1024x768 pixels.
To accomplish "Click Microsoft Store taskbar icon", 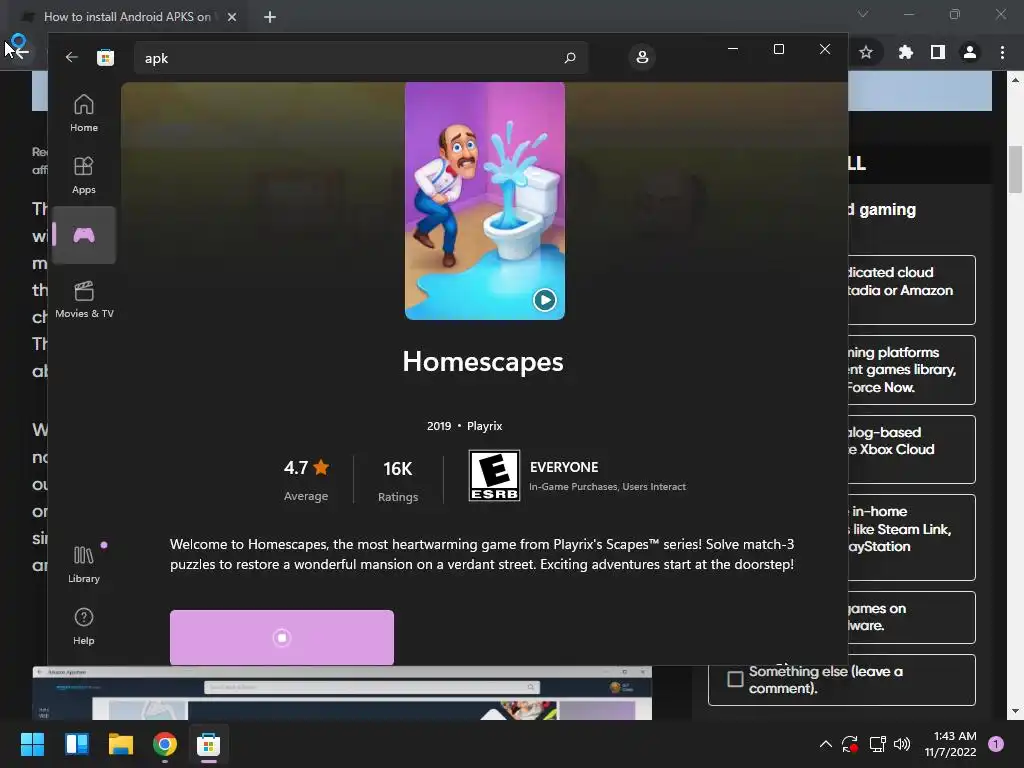I will 208,744.
